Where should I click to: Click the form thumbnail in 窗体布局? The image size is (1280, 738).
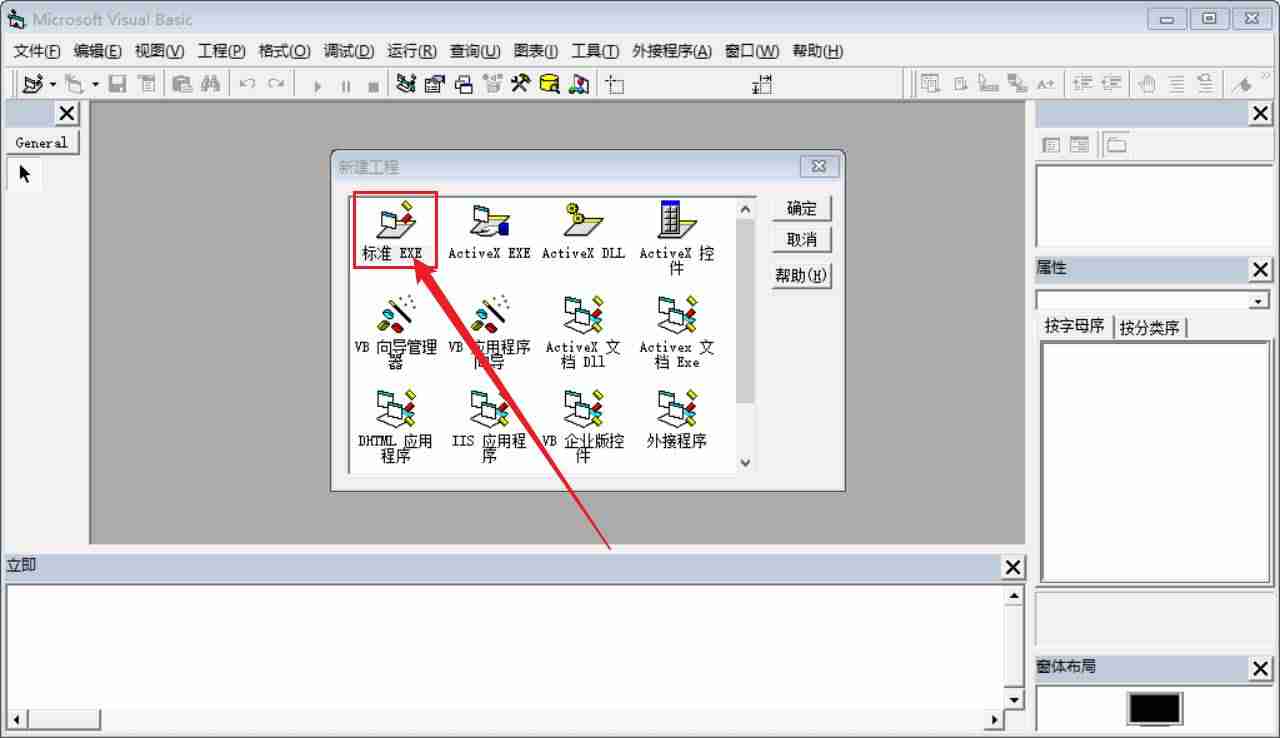(1155, 708)
